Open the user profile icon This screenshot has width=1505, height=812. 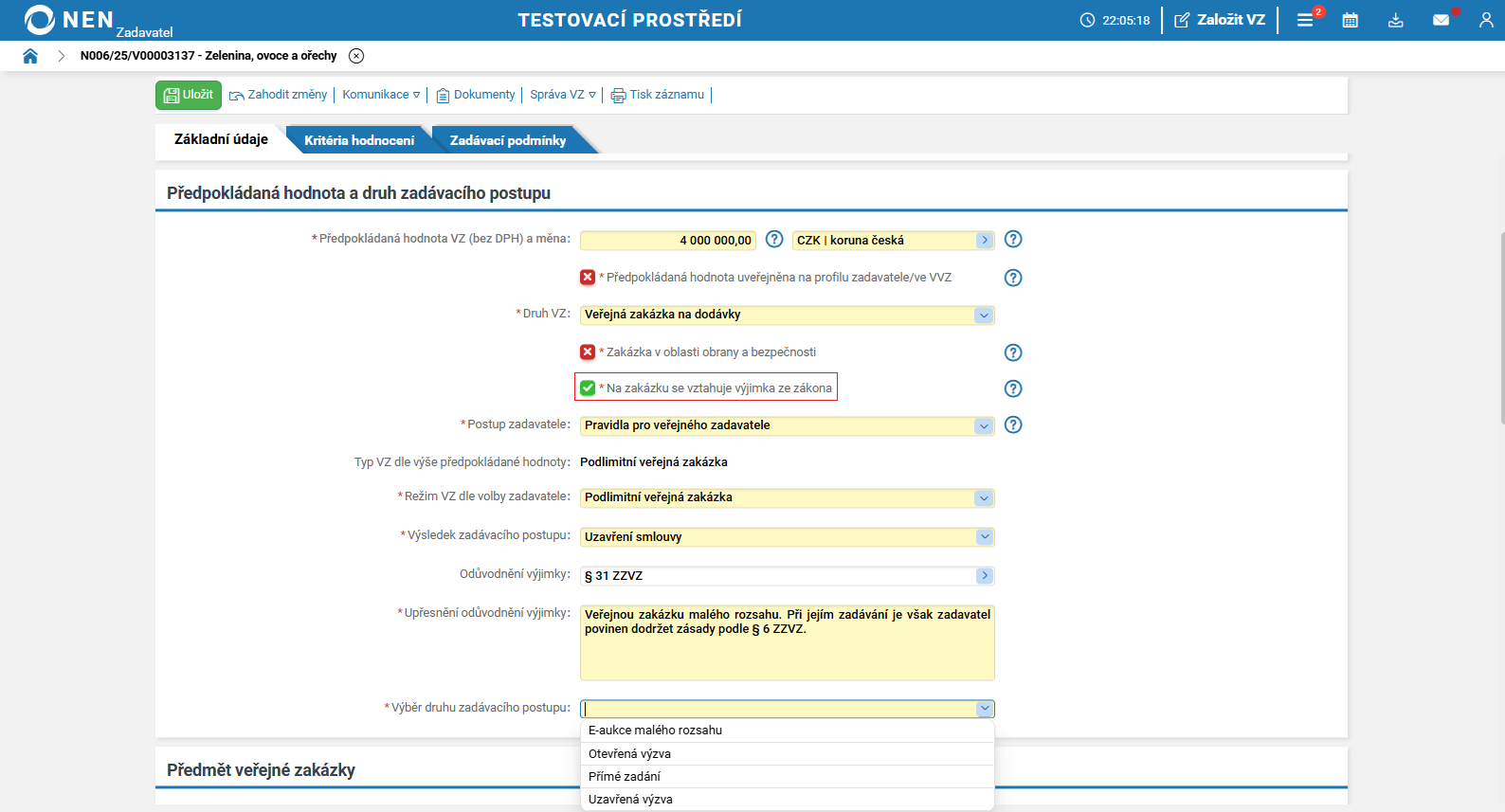[x=1486, y=20]
